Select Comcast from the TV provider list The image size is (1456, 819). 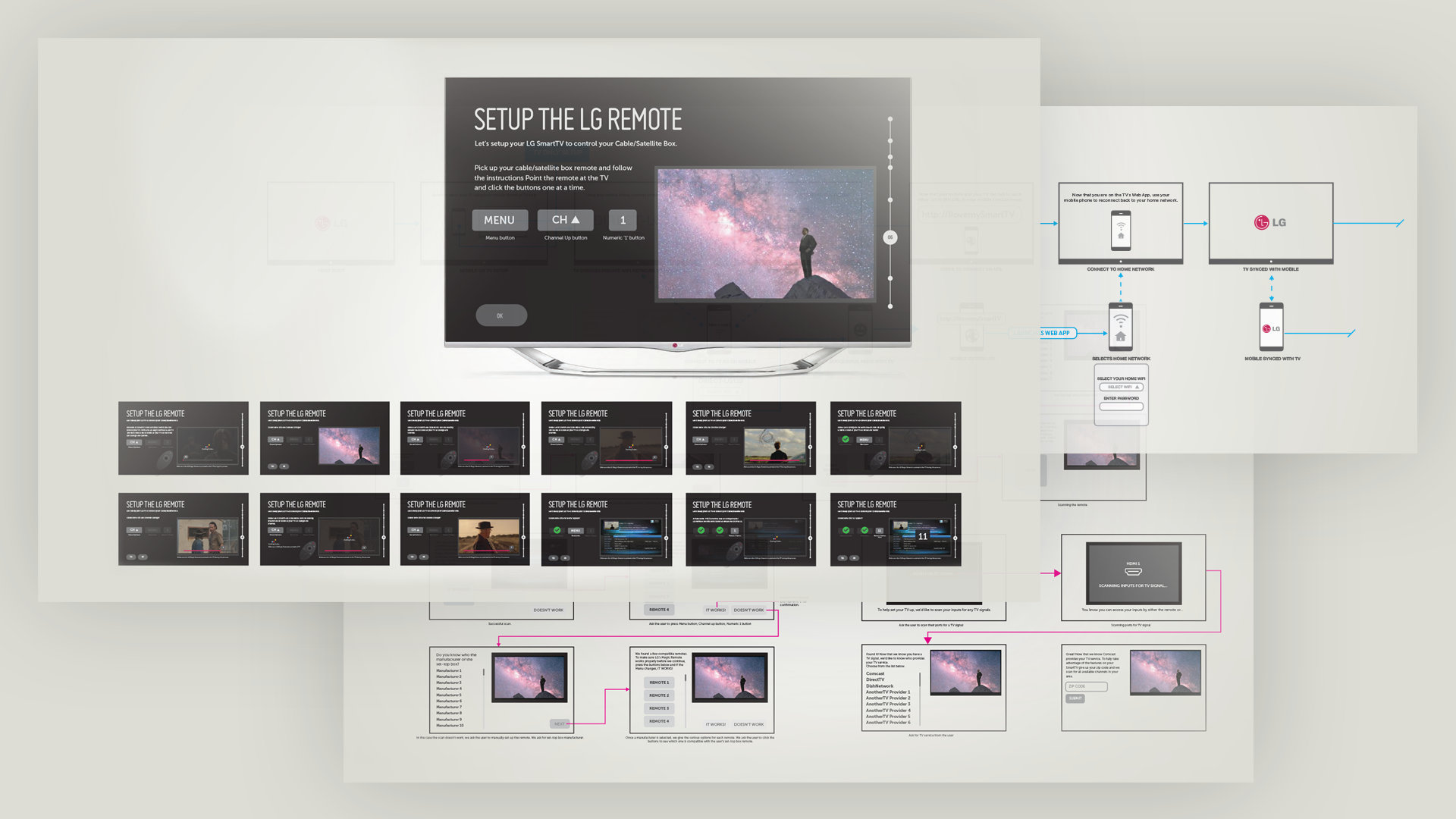(x=875, y=673)
